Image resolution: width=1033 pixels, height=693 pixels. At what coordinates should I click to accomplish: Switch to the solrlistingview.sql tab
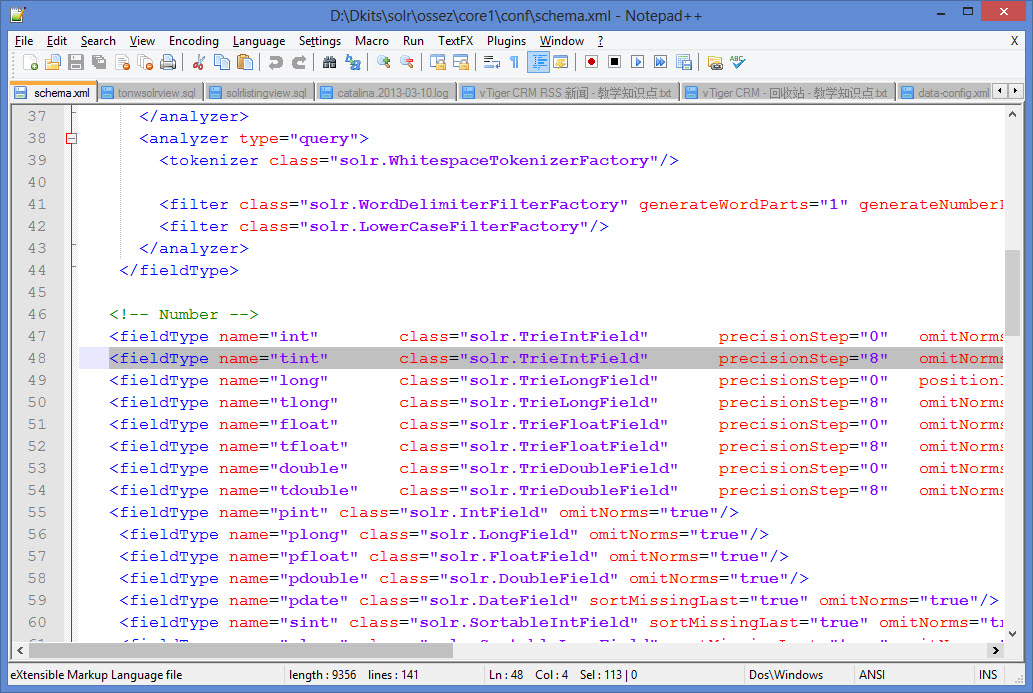tap(260, 93)
